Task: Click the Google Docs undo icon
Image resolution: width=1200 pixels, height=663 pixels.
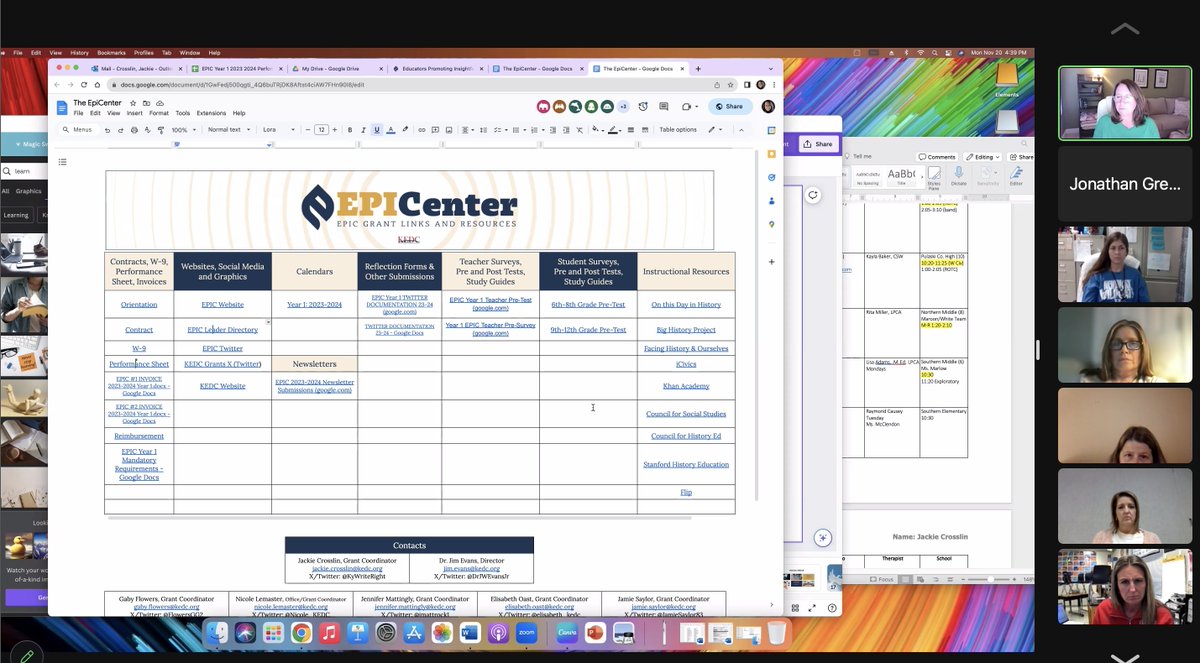Action: click(x=107, y=130)
